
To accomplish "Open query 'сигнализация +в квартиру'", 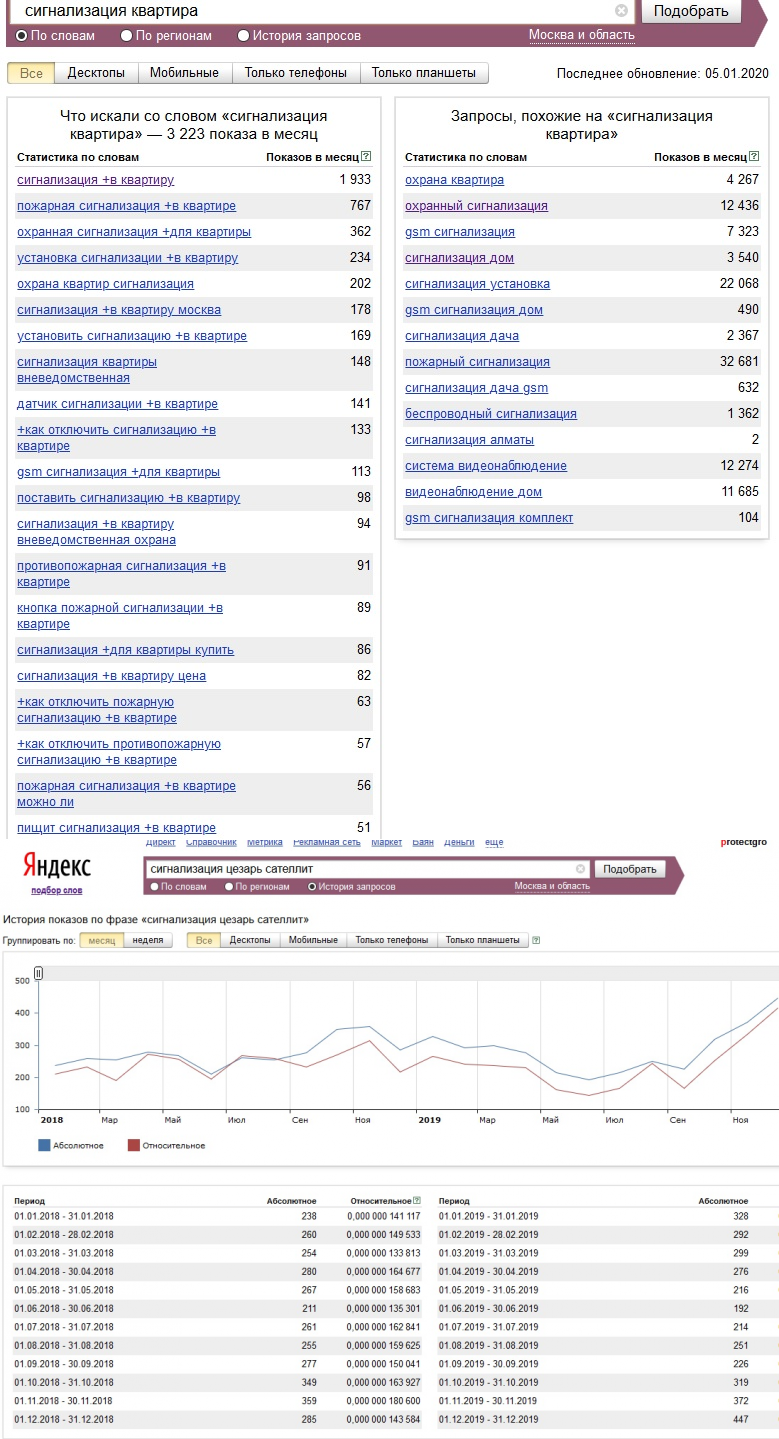I will [96, 180].
